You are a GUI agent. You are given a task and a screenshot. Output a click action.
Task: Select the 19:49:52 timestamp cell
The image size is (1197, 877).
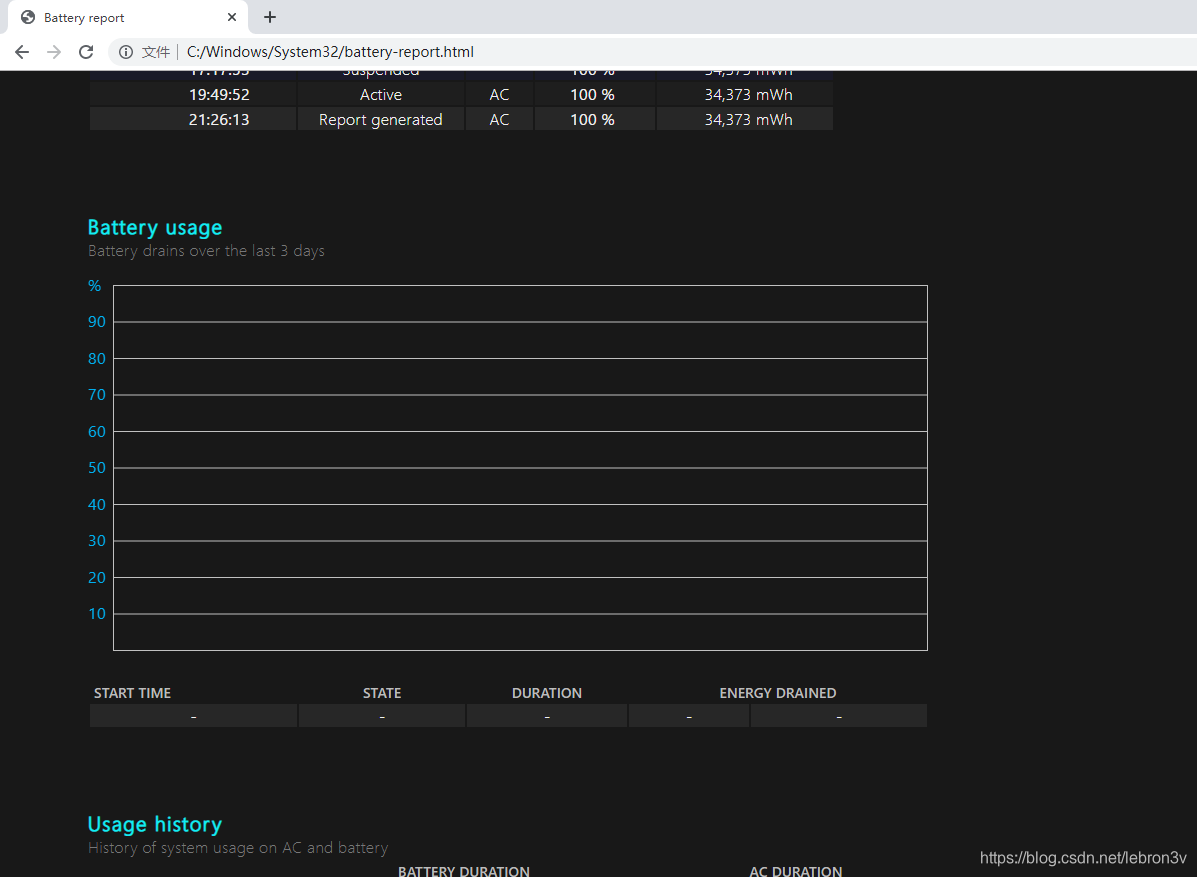tap(219, 95)
